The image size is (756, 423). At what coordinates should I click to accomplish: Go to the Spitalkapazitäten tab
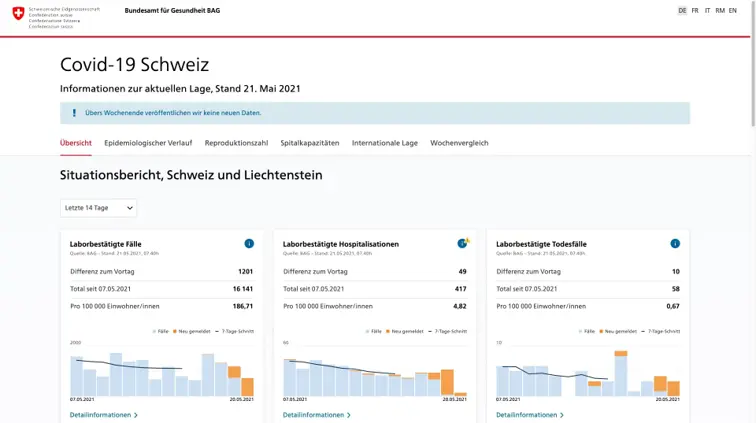[x=309, y=143]
